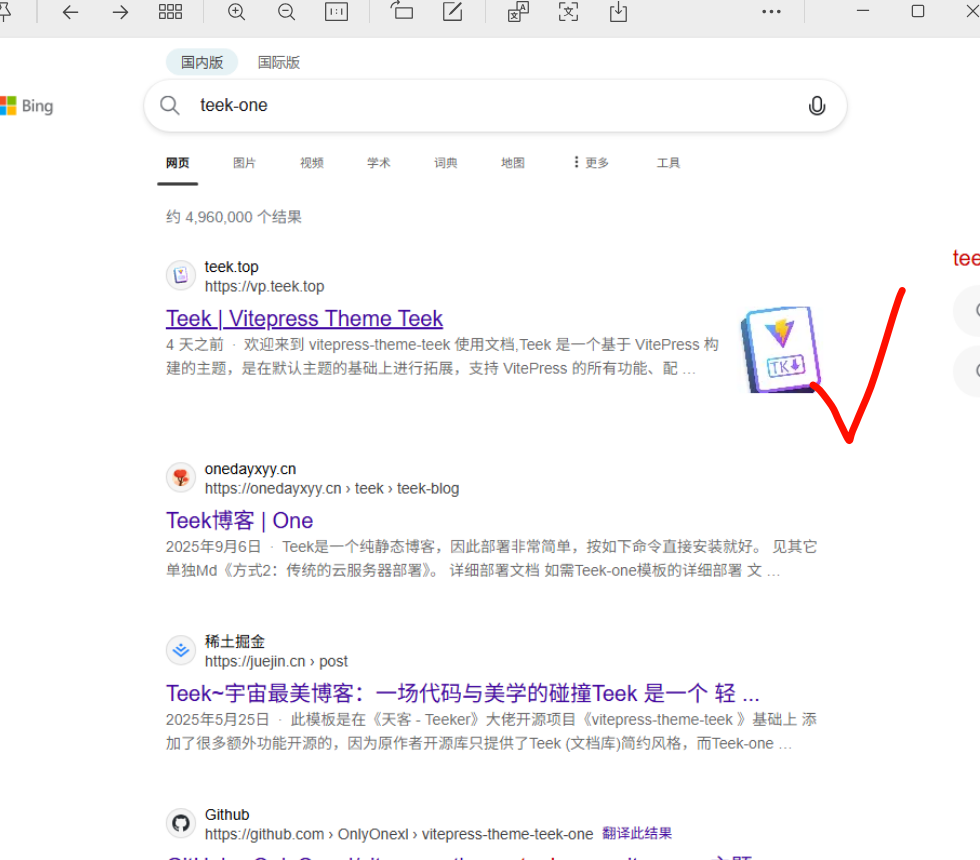Image resolution: width=980 pixels, height=860 pixels.
Task: Zoom out with the magnifier minus icon
Action: tap(286, 12)
